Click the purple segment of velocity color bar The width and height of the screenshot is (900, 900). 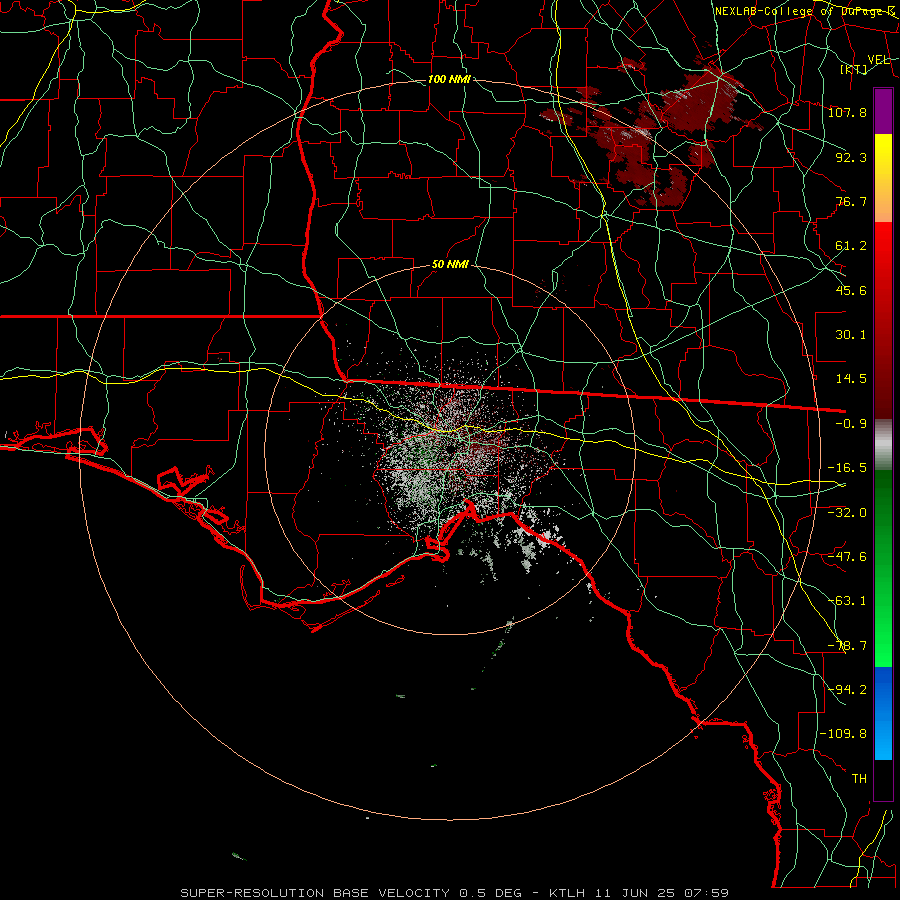[x=883, y=111]
